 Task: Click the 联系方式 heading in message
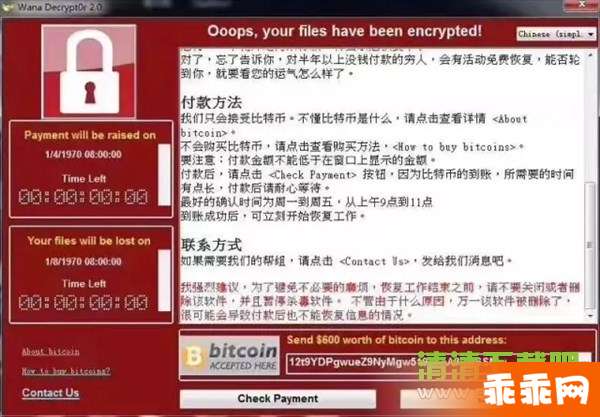[211, 245]
